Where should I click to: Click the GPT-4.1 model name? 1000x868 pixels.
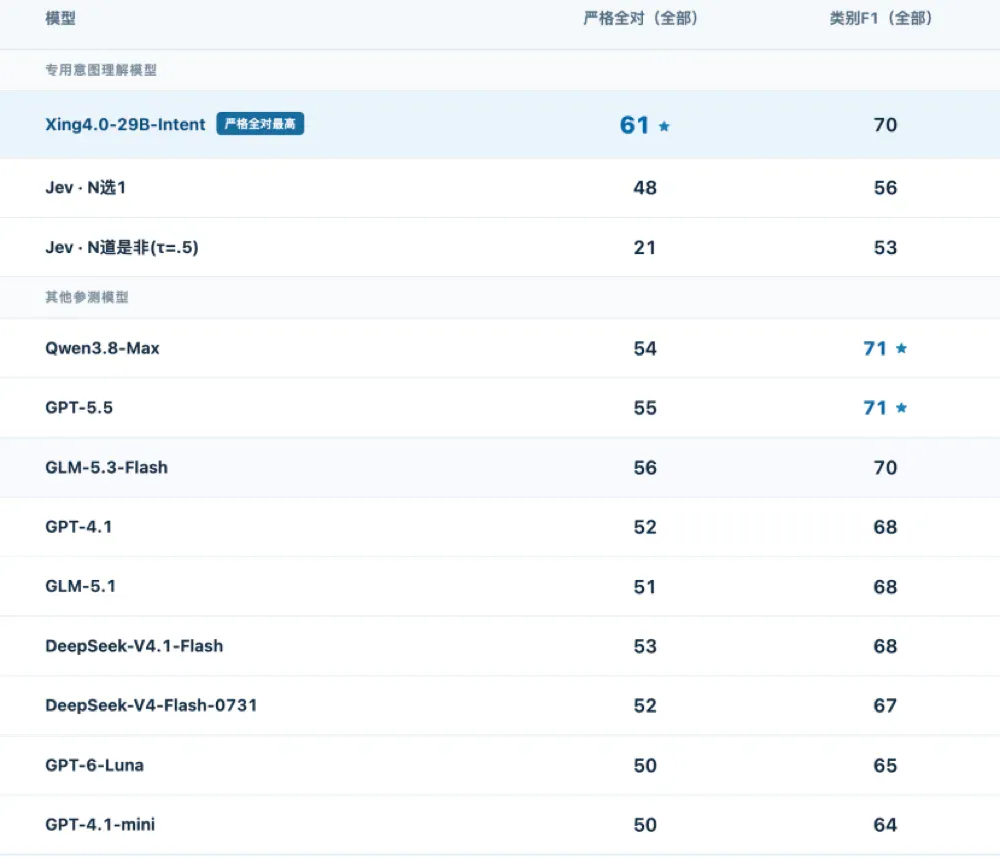[78, 527]
